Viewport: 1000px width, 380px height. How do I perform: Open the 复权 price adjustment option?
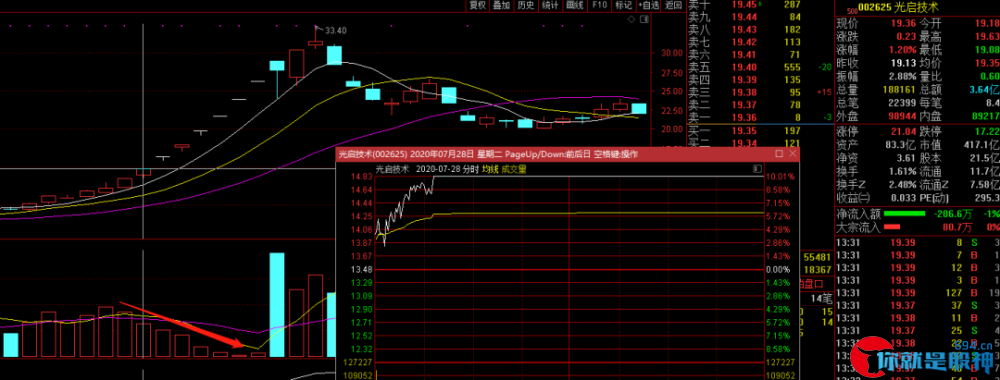(x=478, y=5)
